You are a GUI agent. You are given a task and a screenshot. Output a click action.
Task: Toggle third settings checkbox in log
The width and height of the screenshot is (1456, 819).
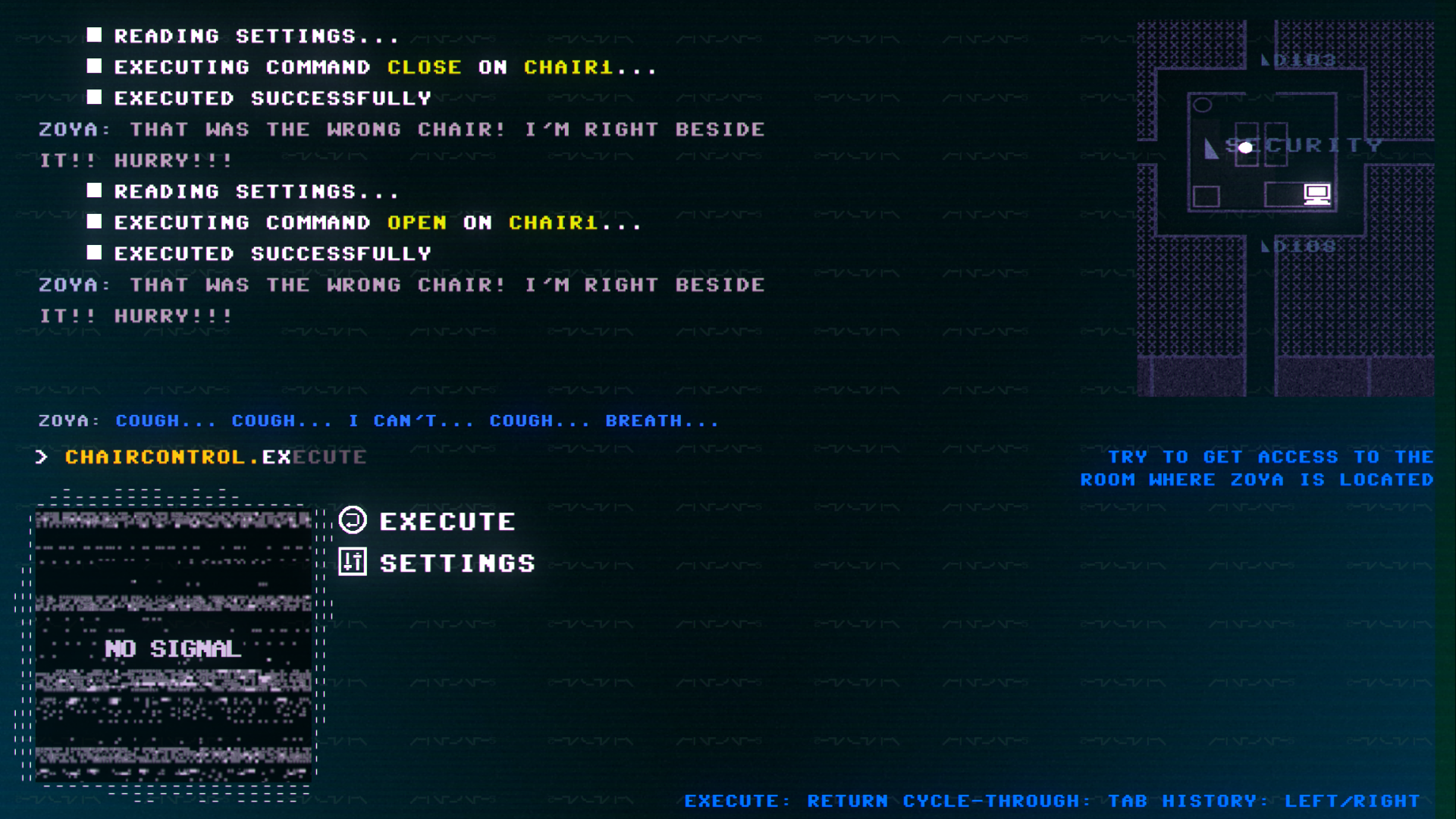coord(97,97)
